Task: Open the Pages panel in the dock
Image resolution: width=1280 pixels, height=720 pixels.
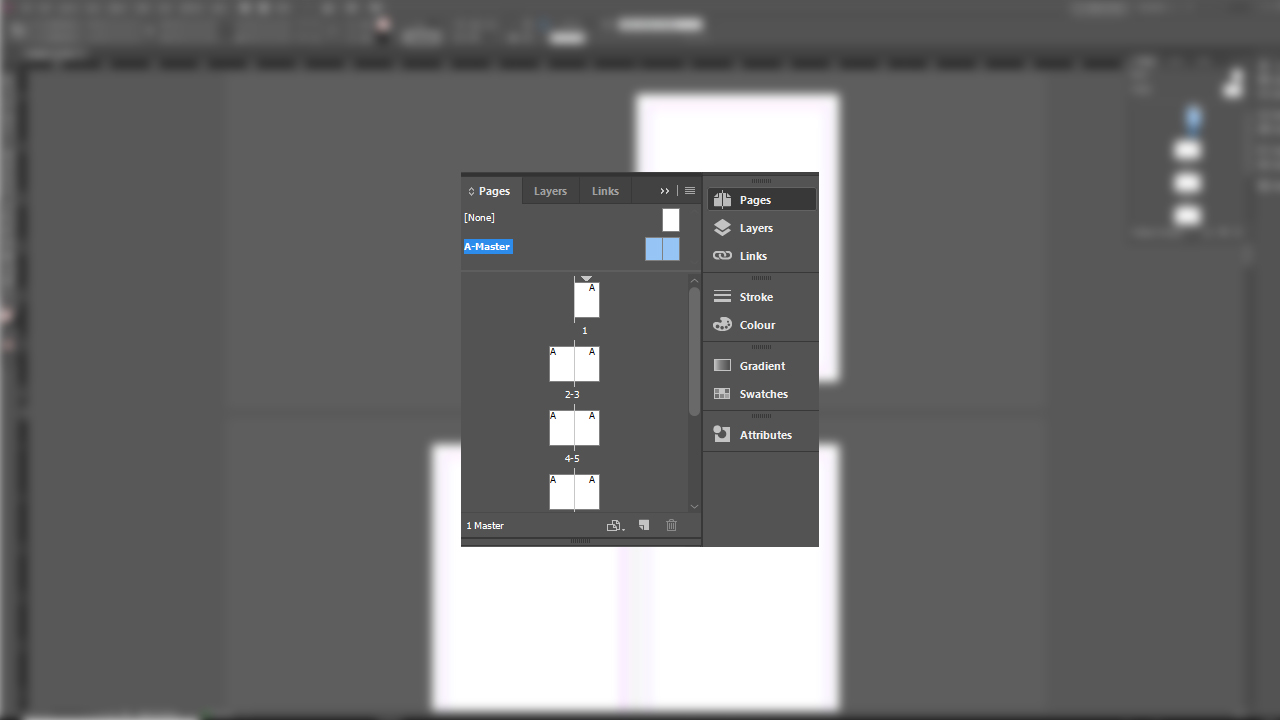Action: click(761, 200)
